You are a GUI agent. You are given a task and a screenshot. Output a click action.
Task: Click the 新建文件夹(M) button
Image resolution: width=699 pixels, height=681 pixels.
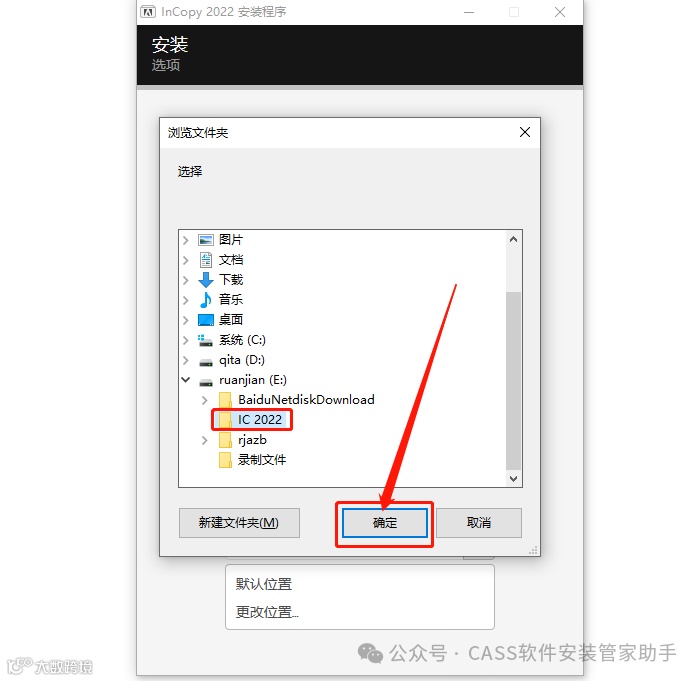tap(239, 523)
